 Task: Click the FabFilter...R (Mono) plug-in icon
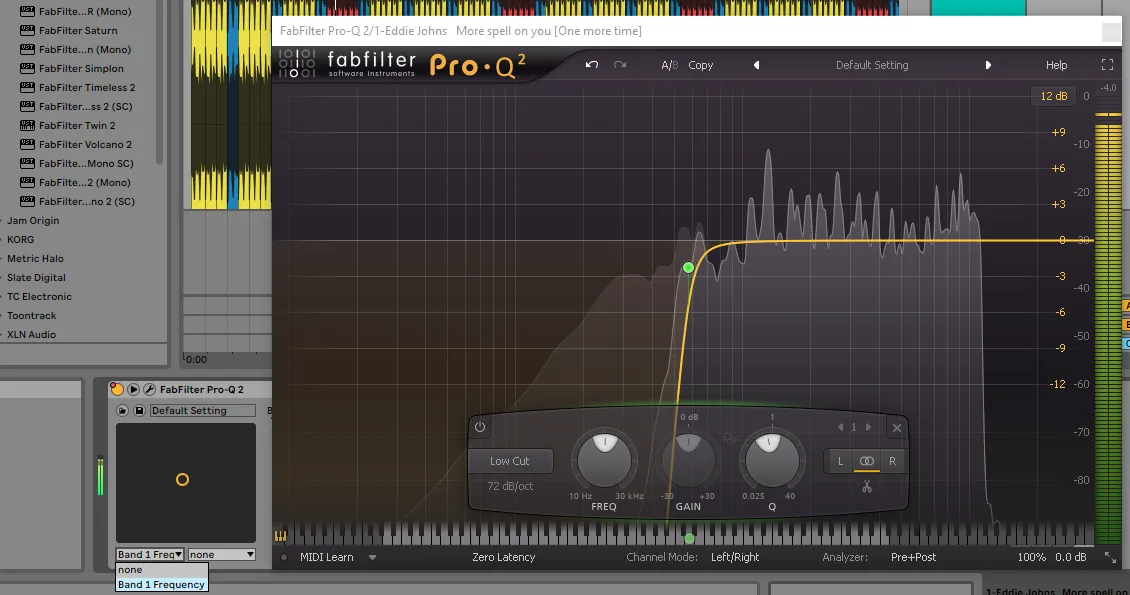tap(27, 12)
